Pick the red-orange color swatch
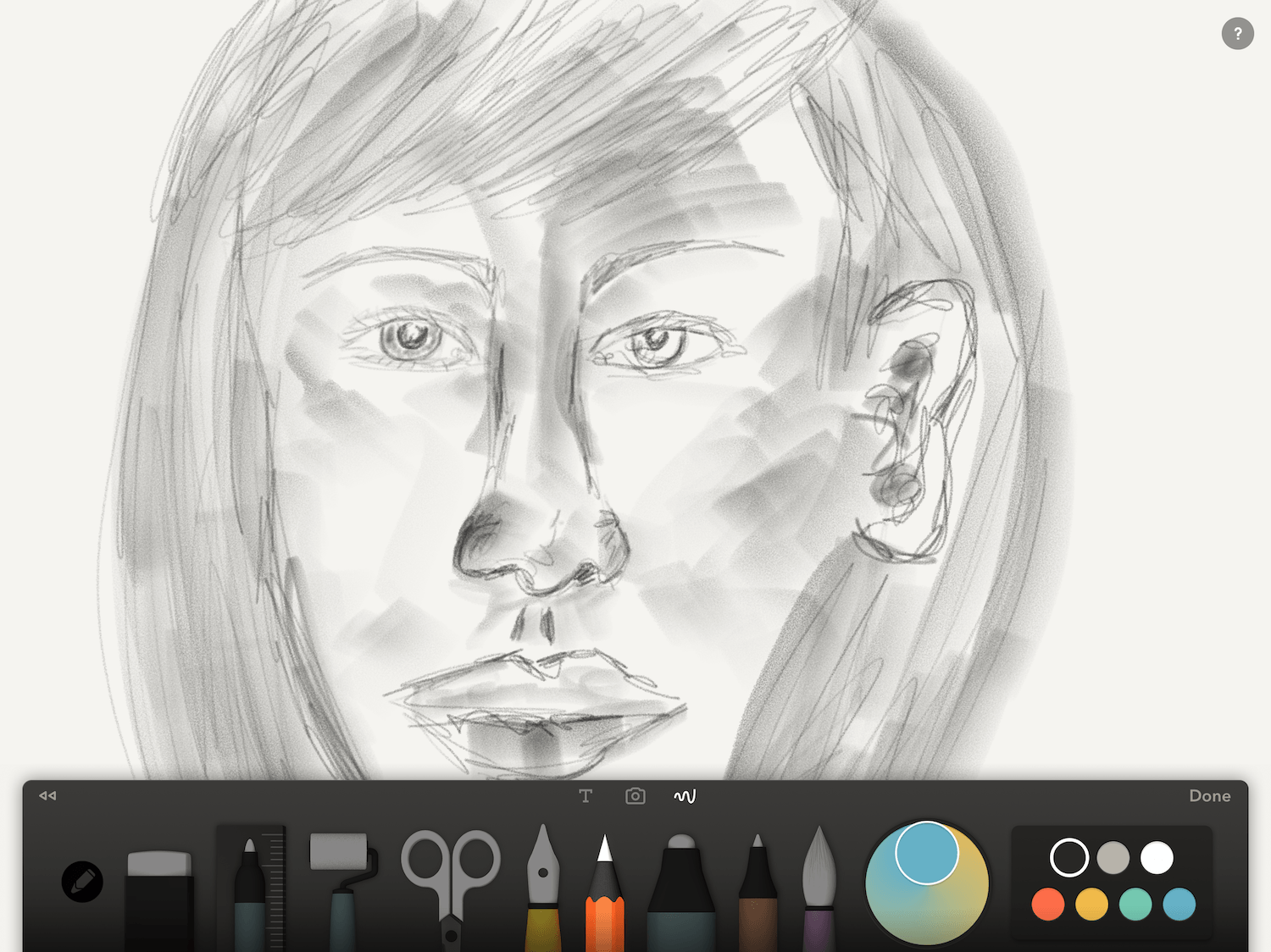 [x=1048, y=905]
